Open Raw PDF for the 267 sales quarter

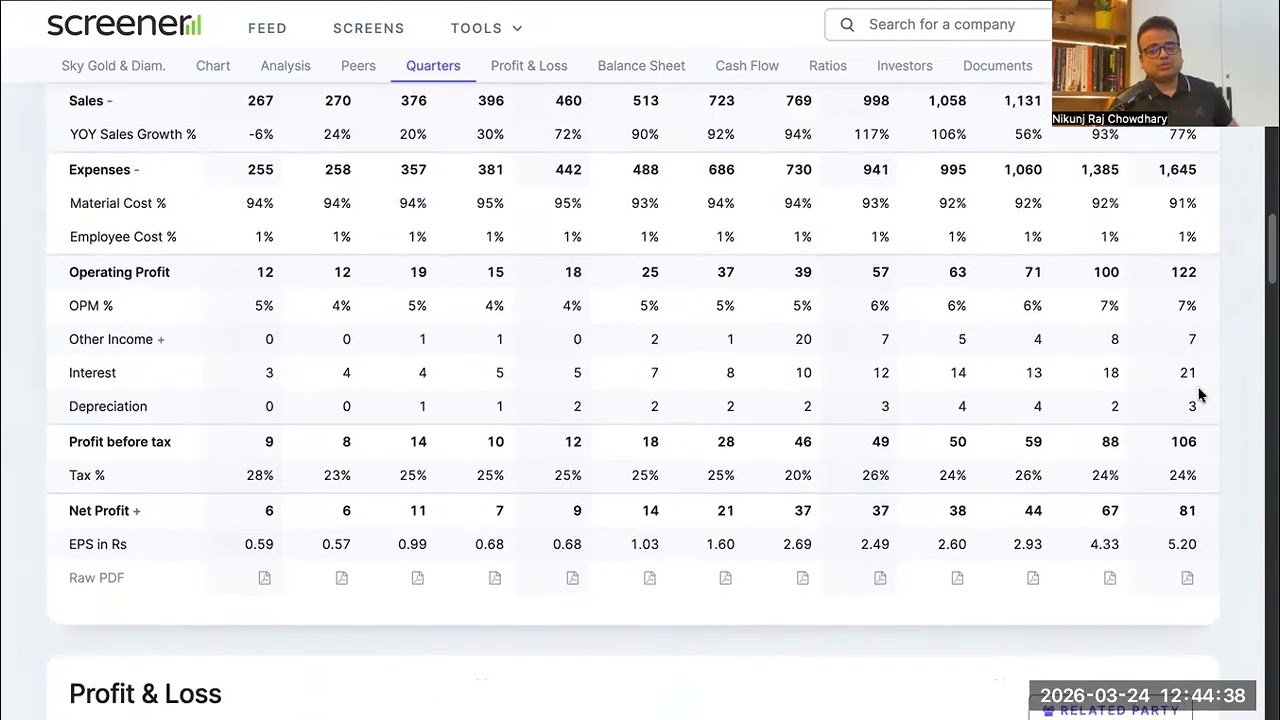(x=265, y=578)
